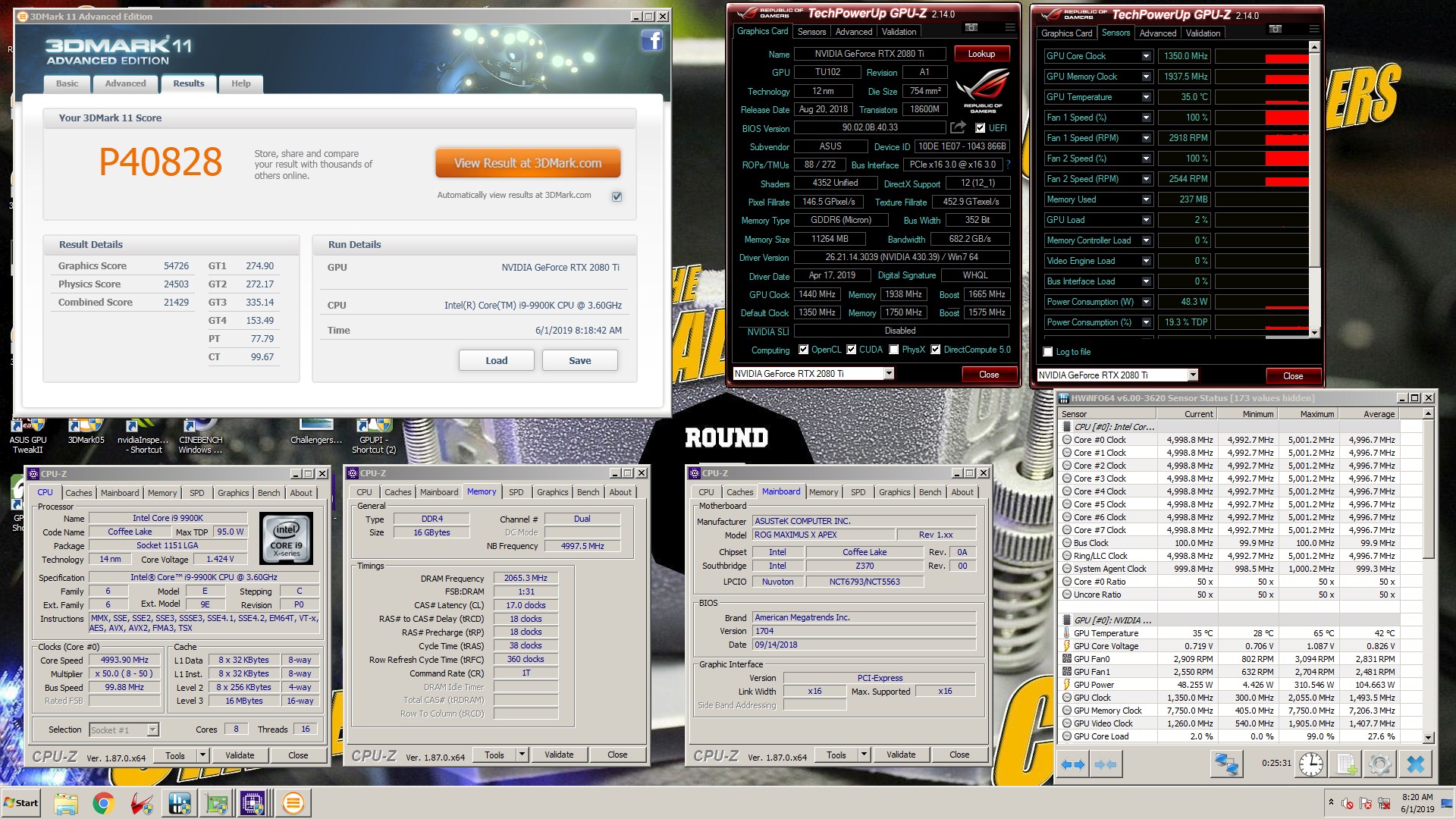This screenshot has height=819, width=1456.
Task: Click the Lookup button in GPU-Z
Action: [981, 54]
